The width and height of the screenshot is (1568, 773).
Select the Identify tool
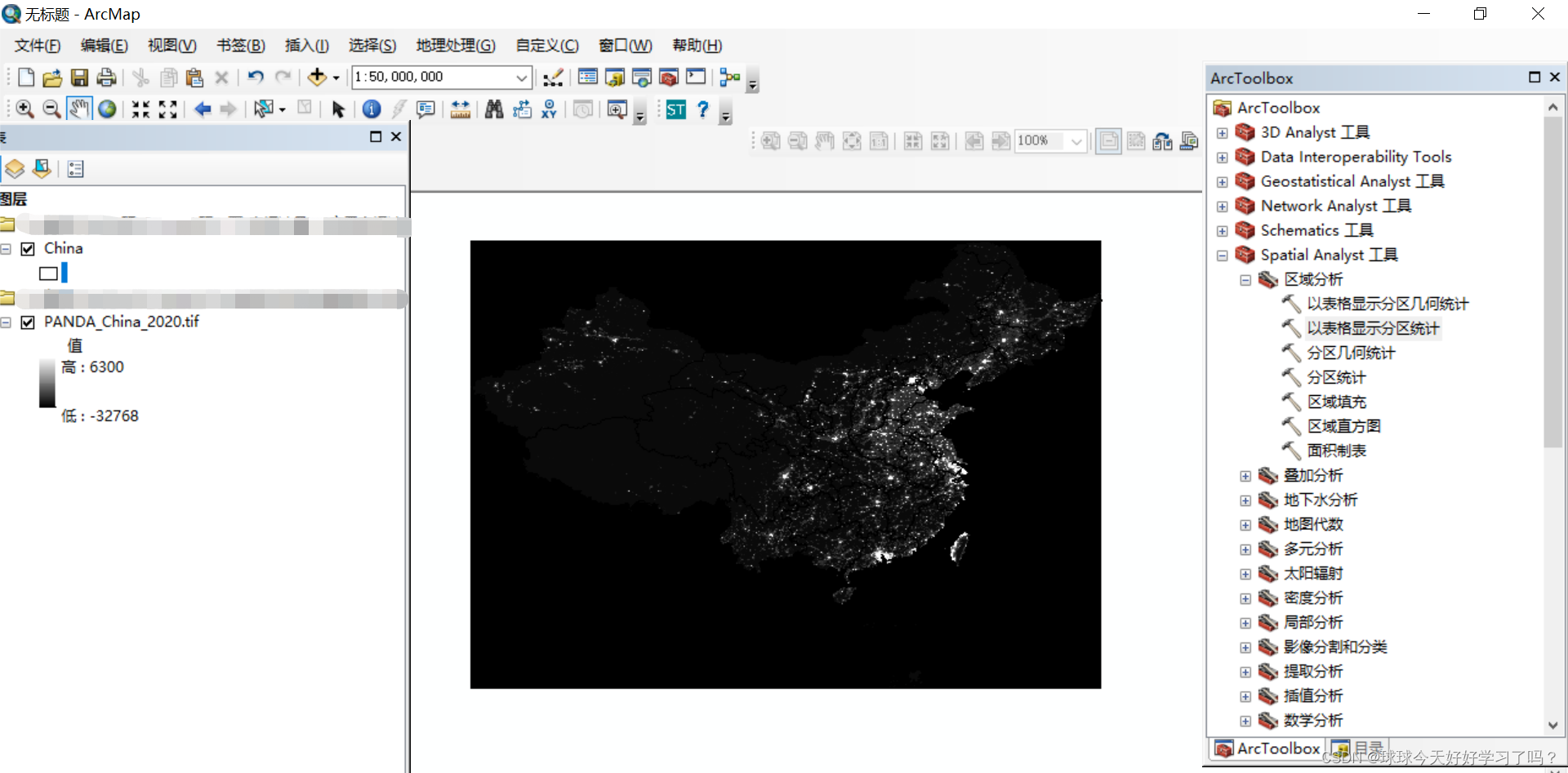pos(372,109)
